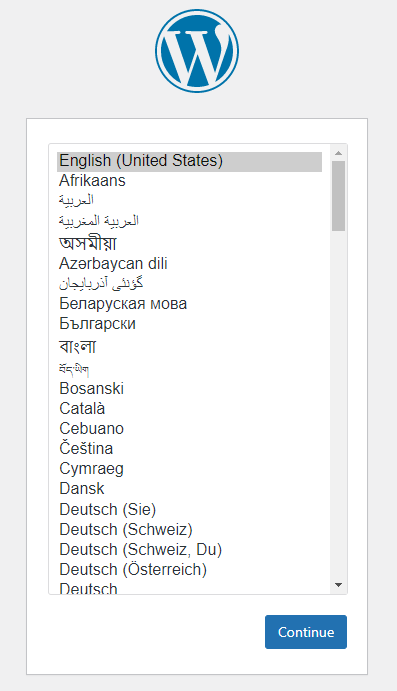Viewport: 397px width, 691px height.
Task: Choose Български language option
Action: tap(189, 324)
